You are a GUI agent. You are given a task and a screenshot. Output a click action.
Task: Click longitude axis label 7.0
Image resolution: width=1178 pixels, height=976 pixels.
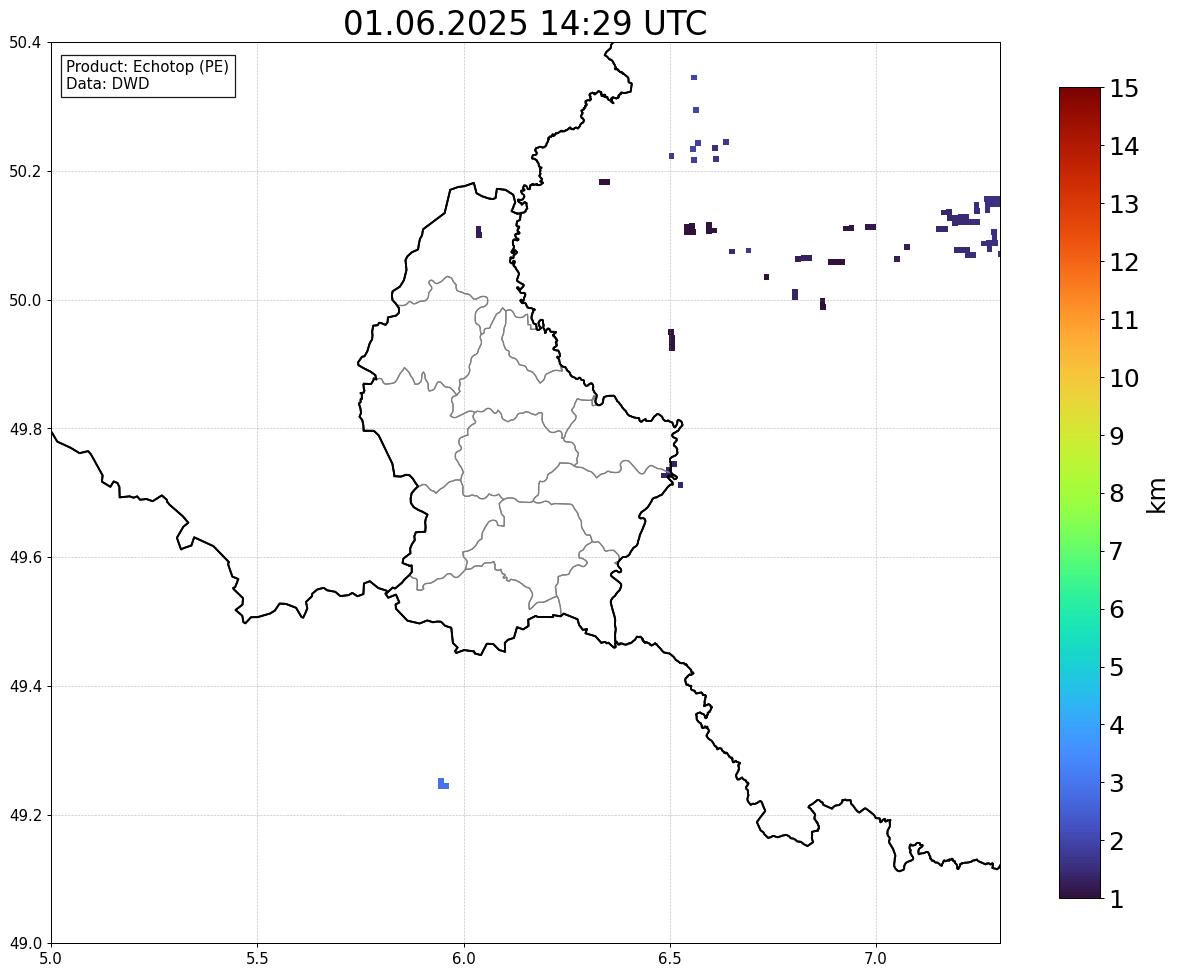[x=877, y=959]
